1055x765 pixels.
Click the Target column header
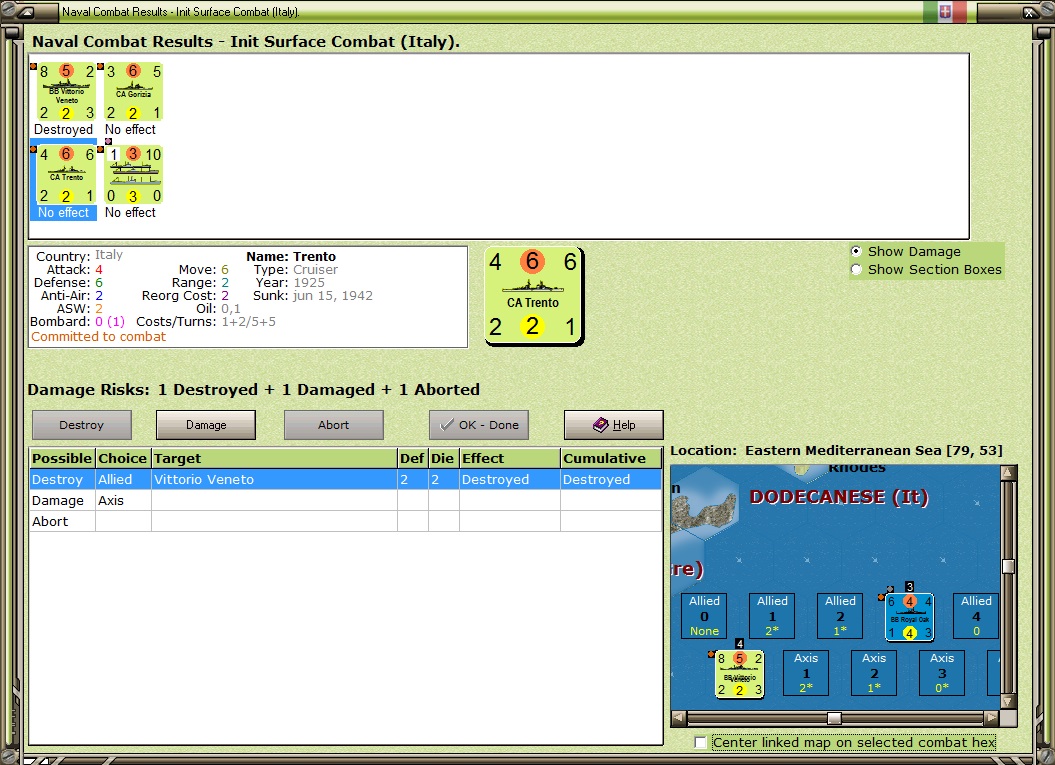click(275, 458)
